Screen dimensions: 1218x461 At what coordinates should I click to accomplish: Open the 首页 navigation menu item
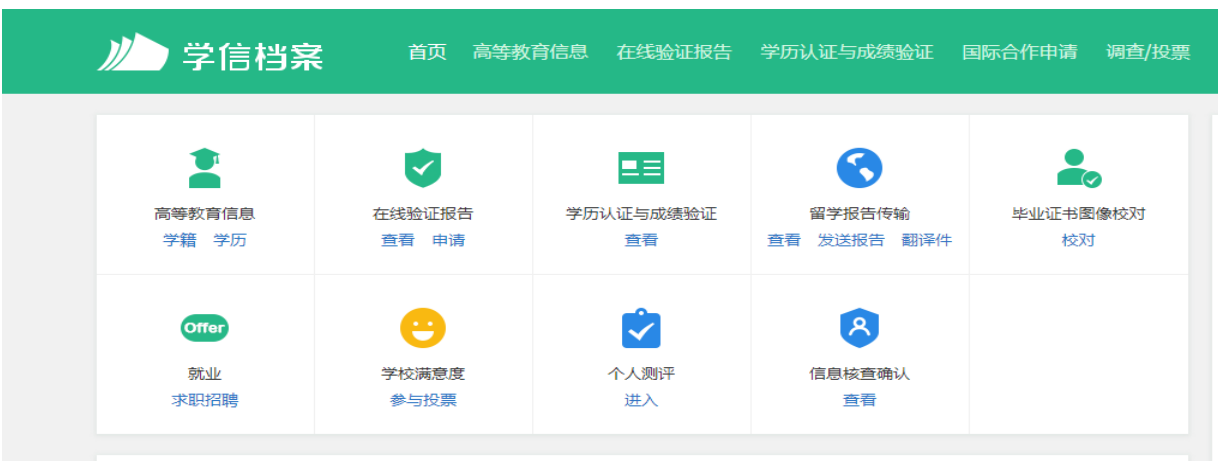pyautogui.click(x=427, y=52)
